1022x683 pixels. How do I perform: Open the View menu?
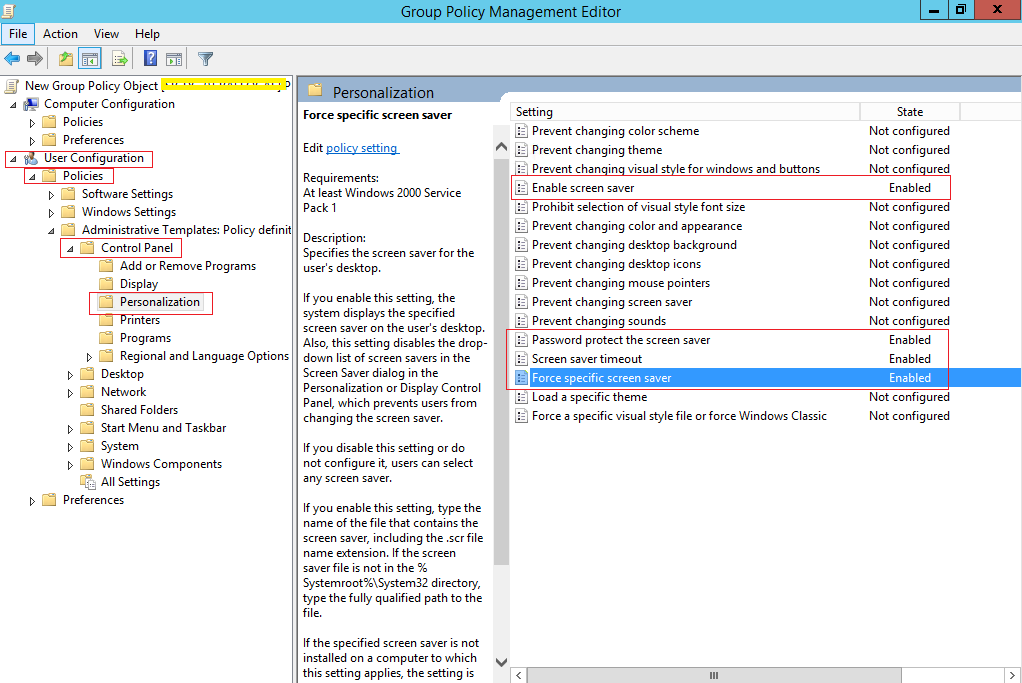click(106, 34)
